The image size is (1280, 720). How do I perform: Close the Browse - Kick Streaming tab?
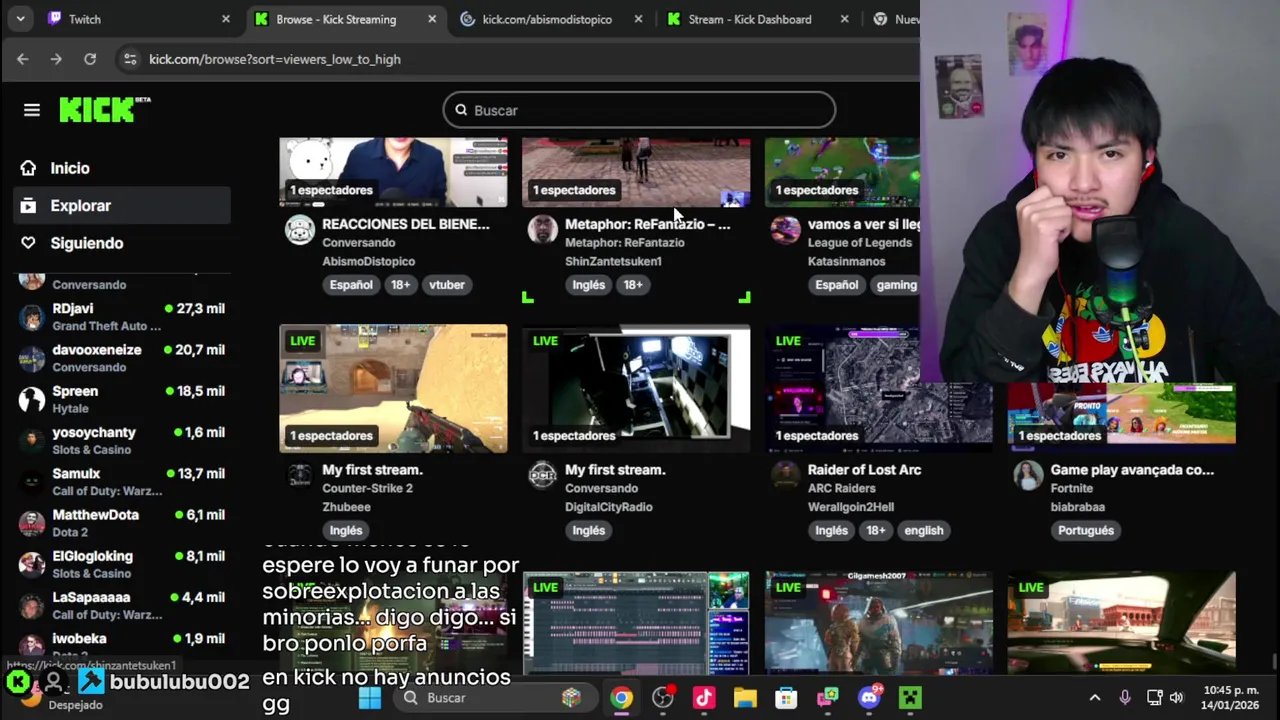(432, 19)
